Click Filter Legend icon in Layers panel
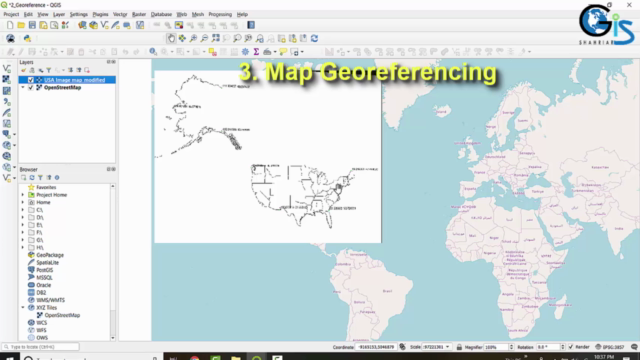The image size is (640, 360). (x=49, y=70)
